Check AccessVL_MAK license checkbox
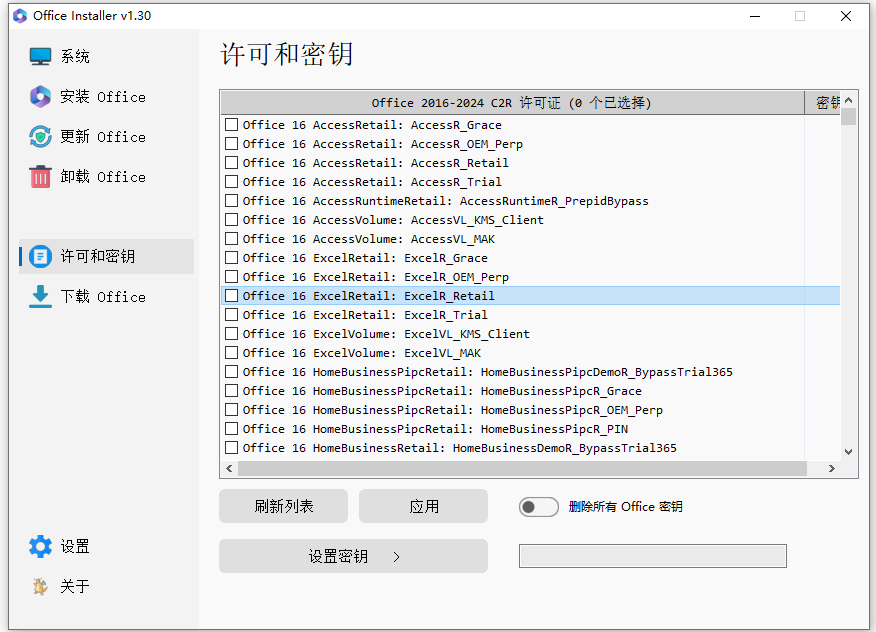Viewport: 876px width, 632px height. [231, 239]
